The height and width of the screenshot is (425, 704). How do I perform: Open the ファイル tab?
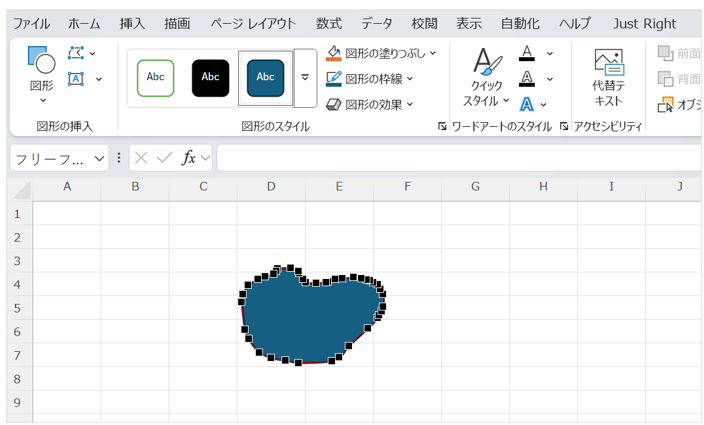31,23
